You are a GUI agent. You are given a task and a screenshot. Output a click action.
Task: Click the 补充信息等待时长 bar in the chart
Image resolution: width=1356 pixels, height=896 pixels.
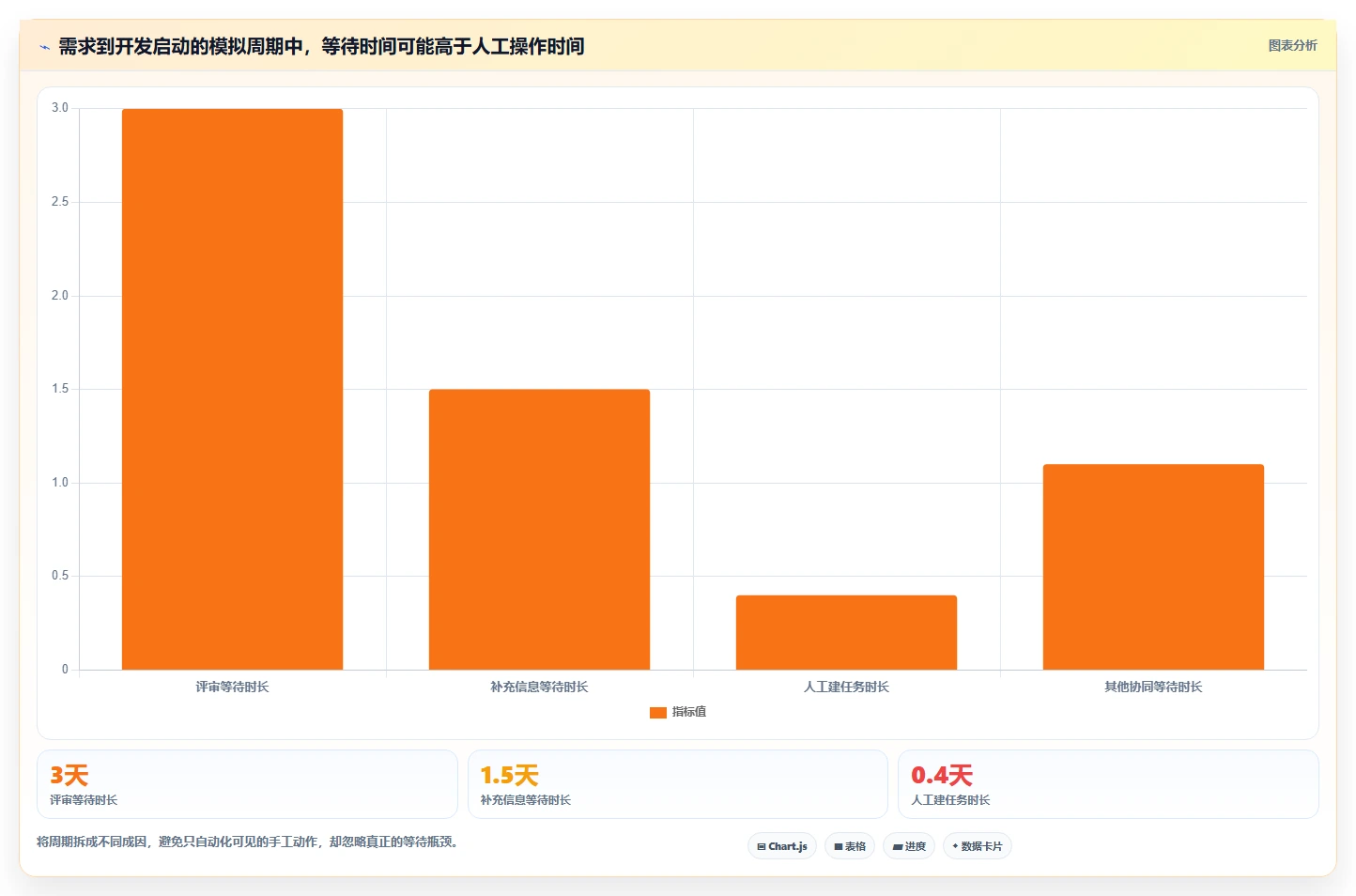click(x=539, y=530)
